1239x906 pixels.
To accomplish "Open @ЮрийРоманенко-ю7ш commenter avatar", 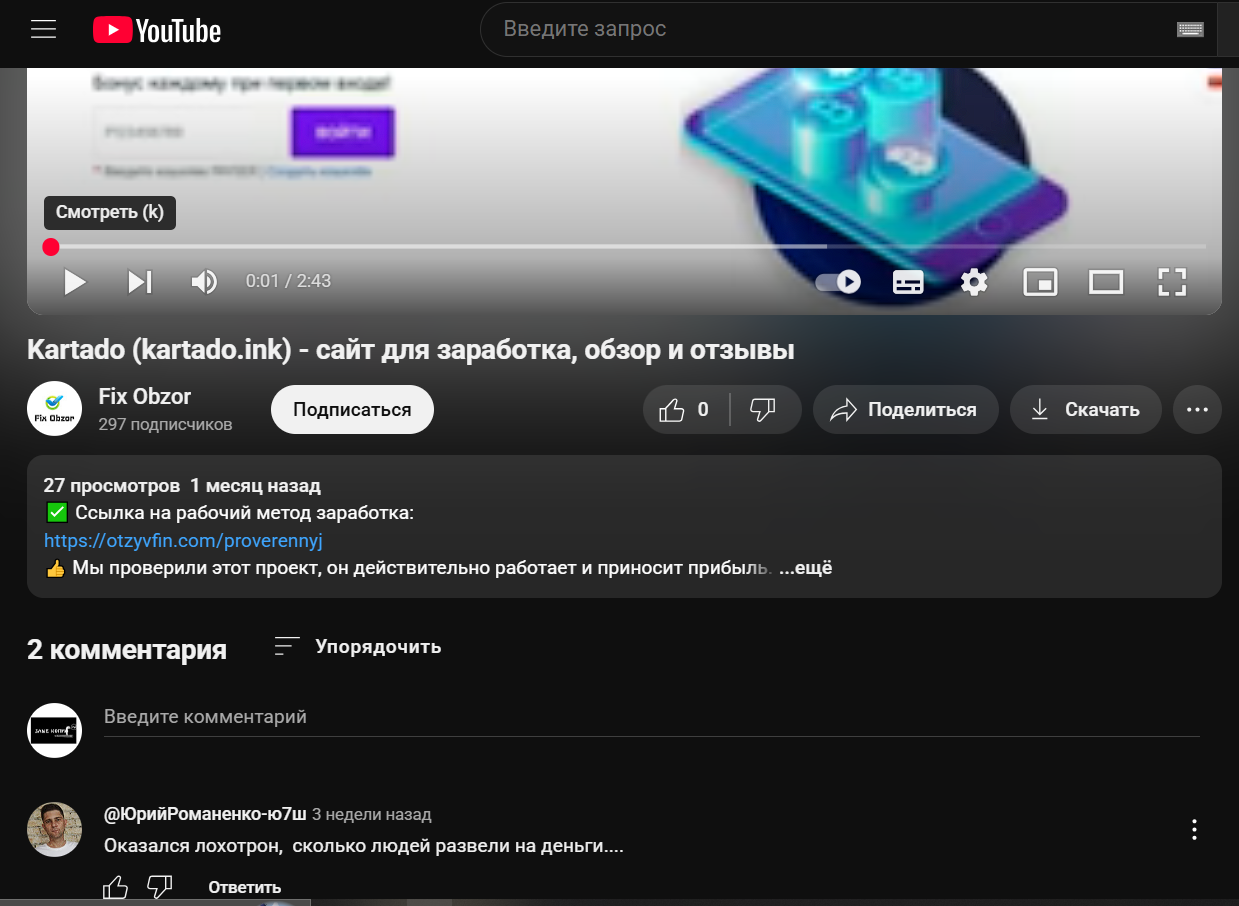I will tap(54, 829).
